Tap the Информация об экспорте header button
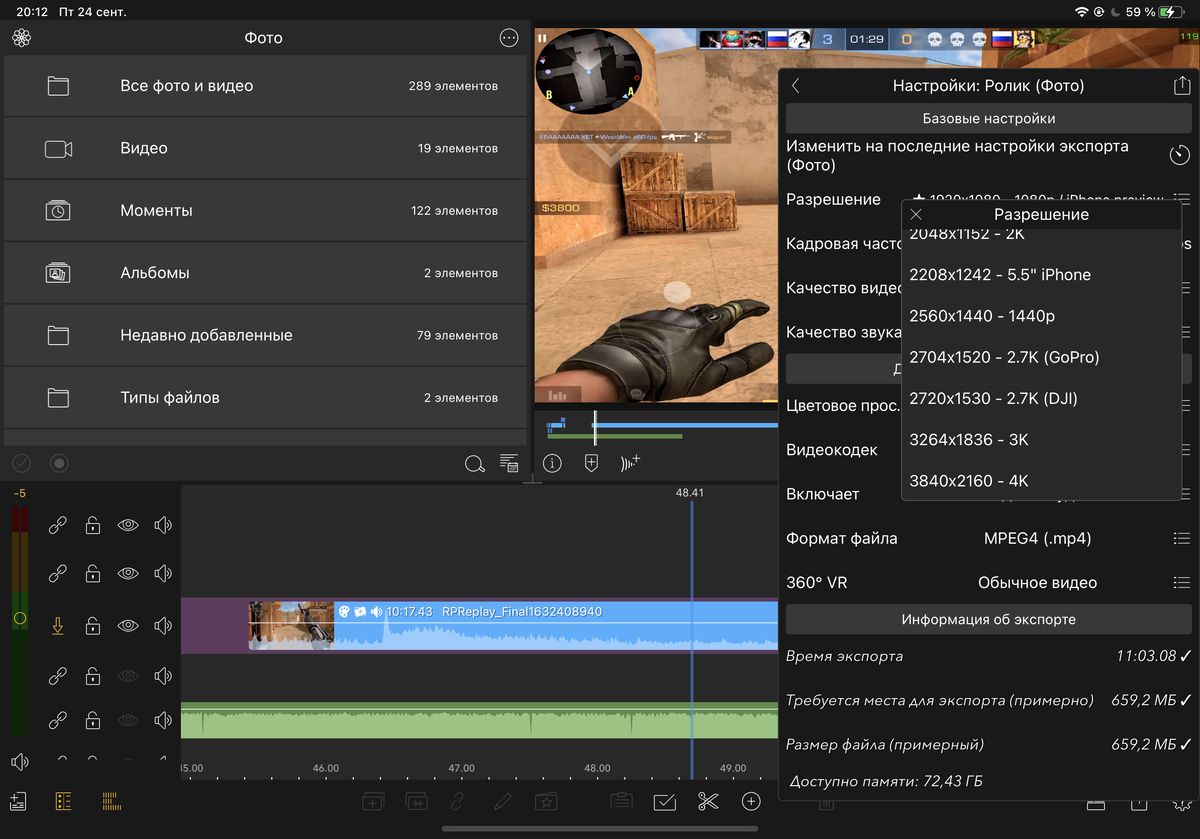 point(988,619)
